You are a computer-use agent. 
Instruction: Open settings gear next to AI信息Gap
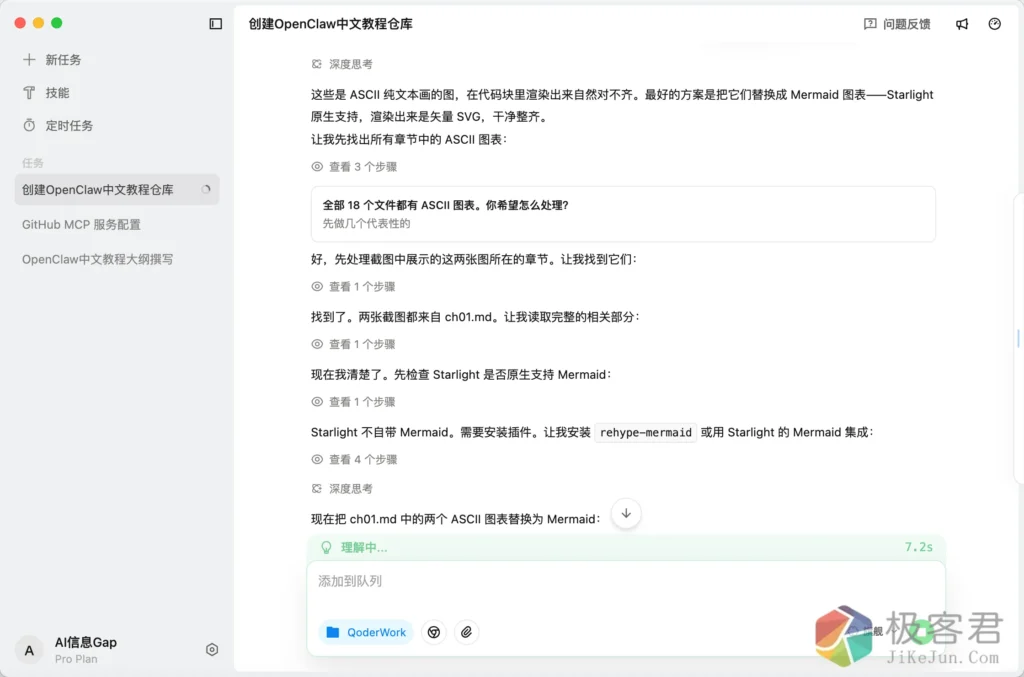tap(212, 650)
